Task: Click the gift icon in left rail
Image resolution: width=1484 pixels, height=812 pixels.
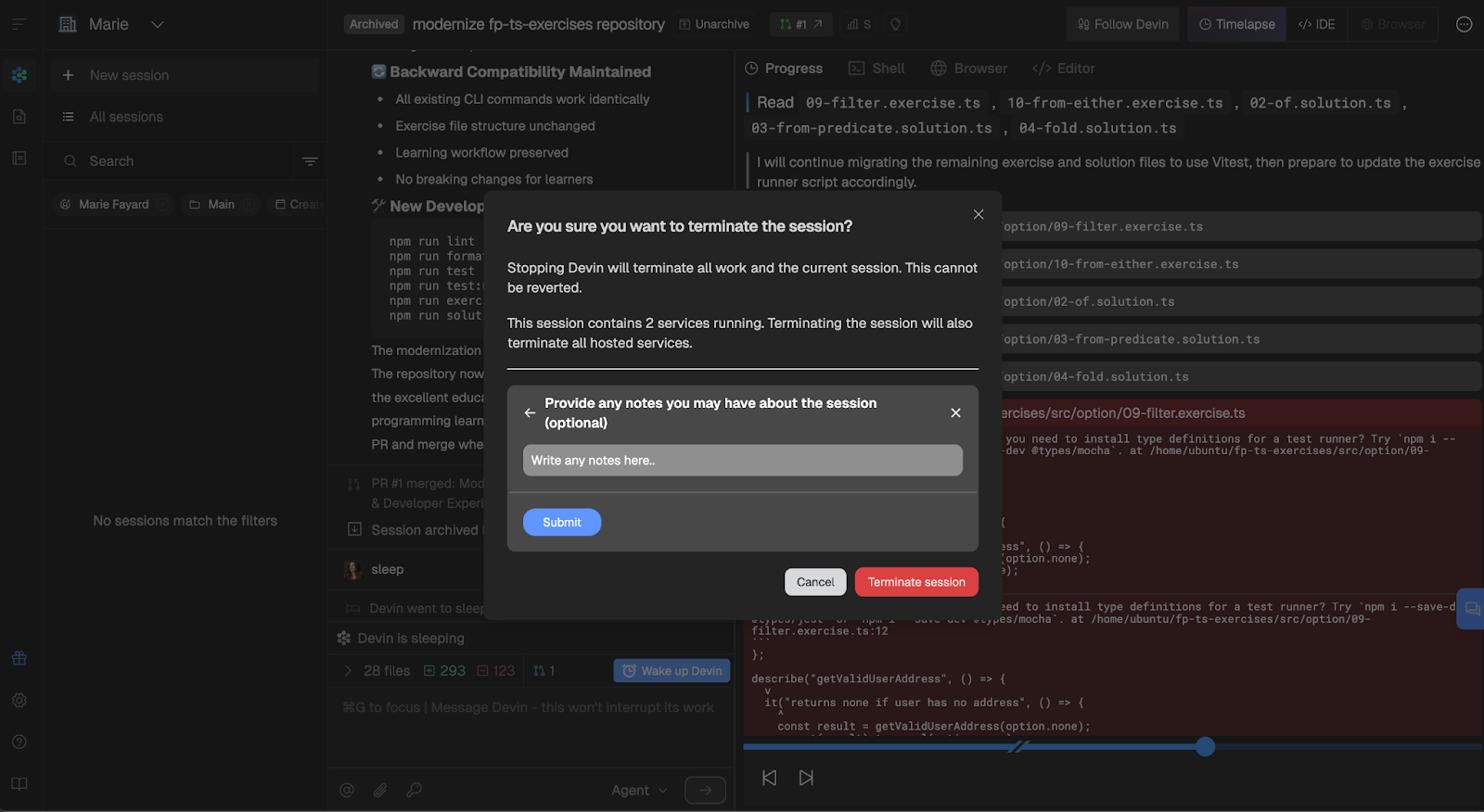Action: pyautogui.click(x=19, y=658)
